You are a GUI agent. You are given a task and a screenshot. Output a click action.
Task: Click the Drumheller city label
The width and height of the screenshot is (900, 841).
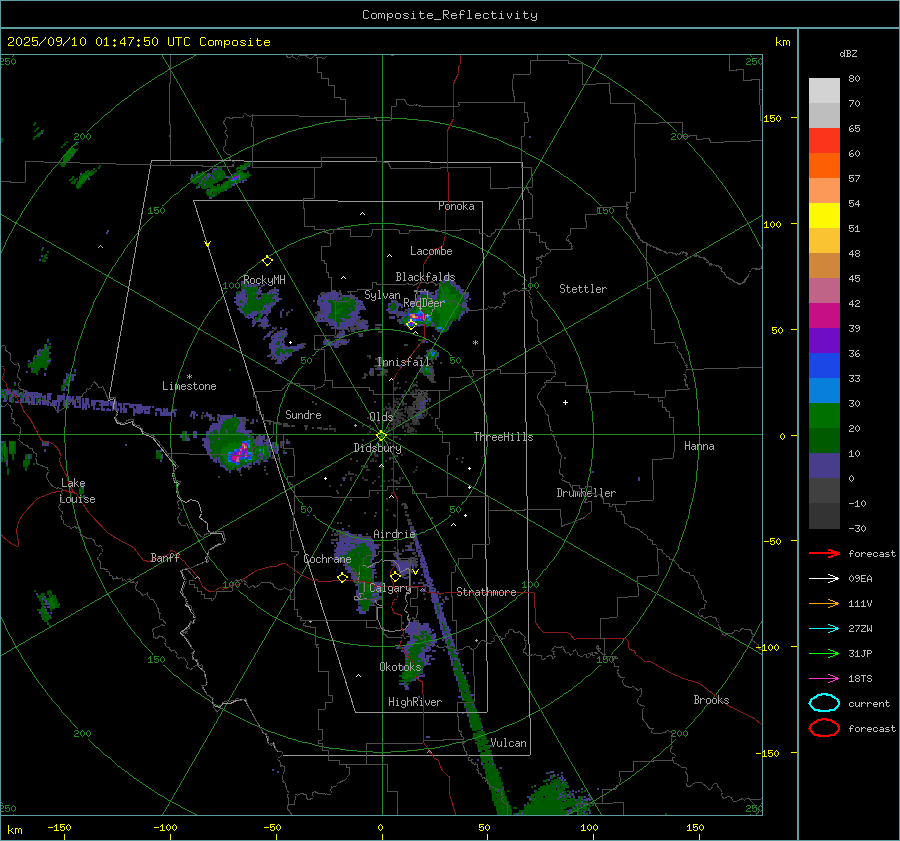(586, 493)
